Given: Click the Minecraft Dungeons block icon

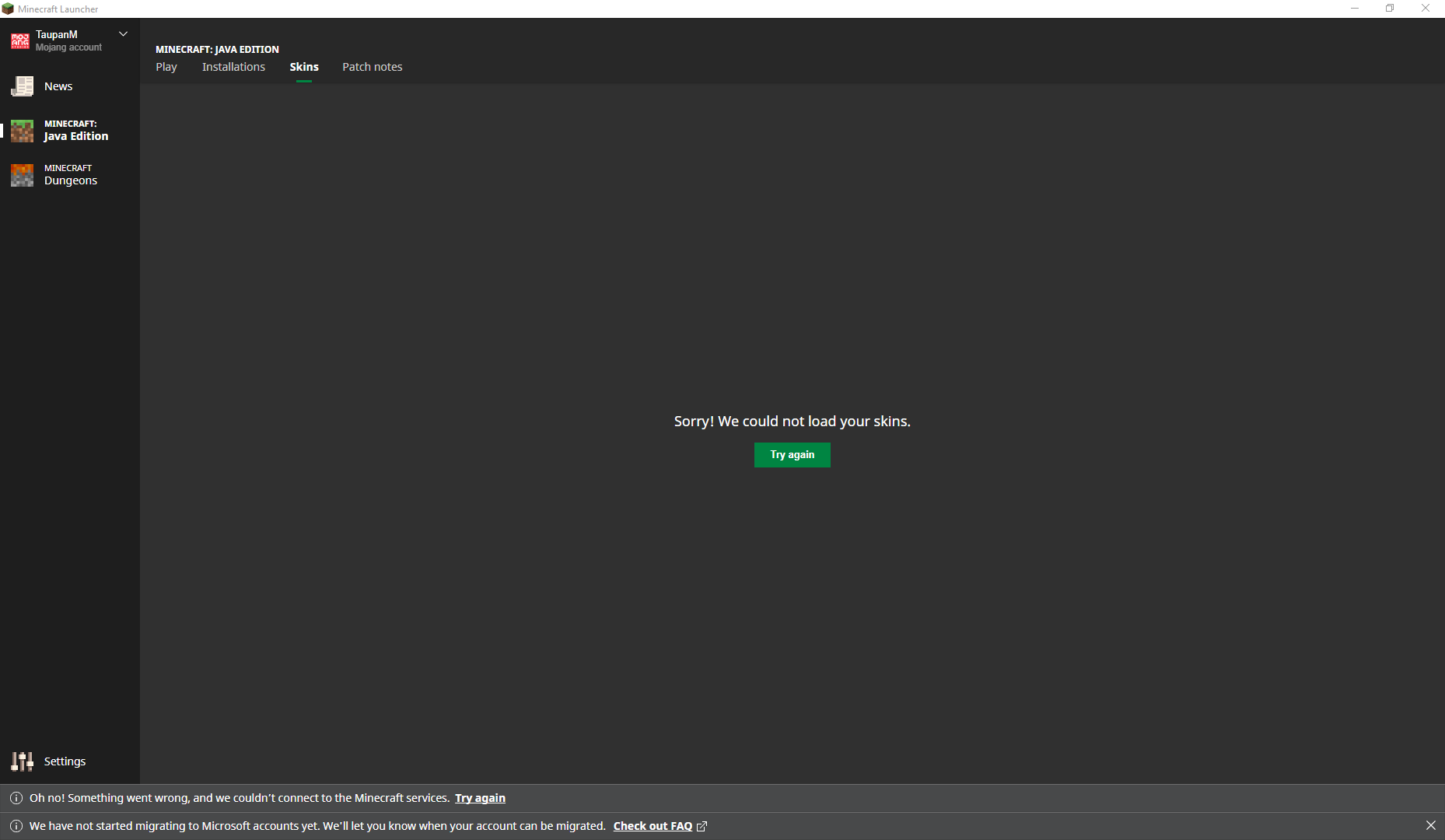Looking at the screenshot, I should [22, 175].
